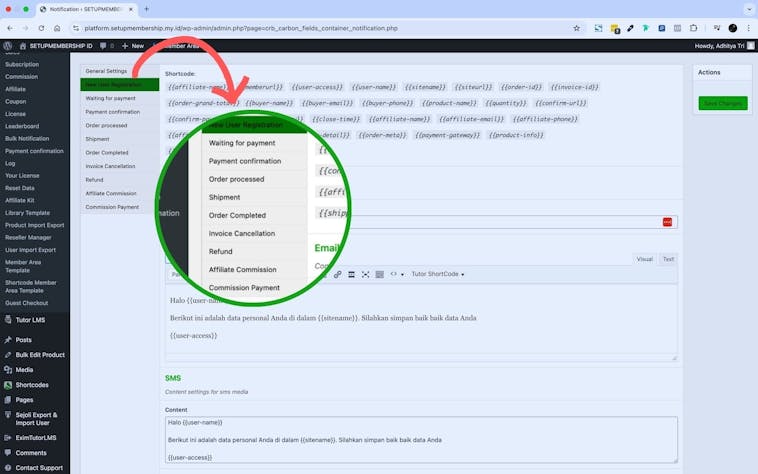Viewport: 758px width, 474px height.
Task: Open the +New menu in admin bar
Action: click(x=132, y=46)
